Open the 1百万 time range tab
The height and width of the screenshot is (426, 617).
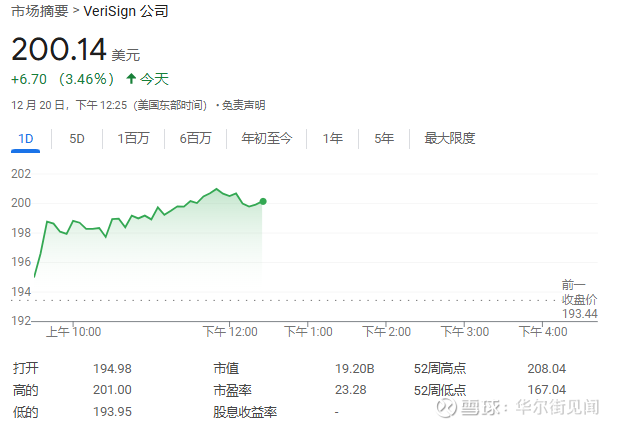click(133, 138)
